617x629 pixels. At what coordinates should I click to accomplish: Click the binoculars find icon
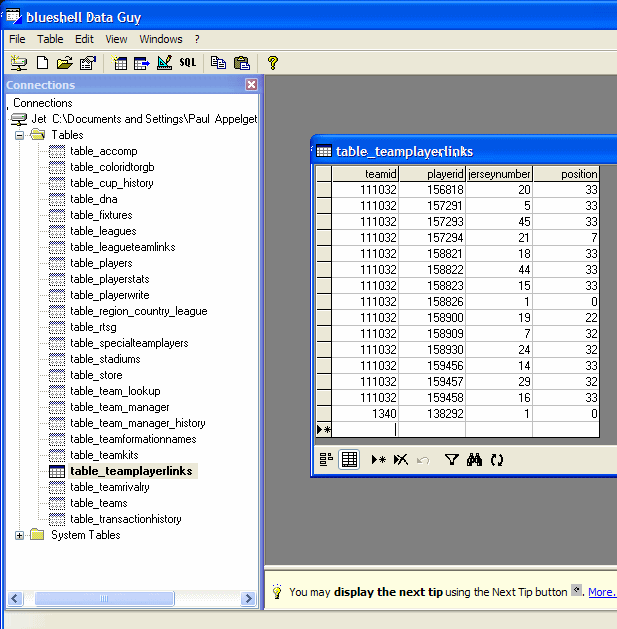tap(474, 460)
